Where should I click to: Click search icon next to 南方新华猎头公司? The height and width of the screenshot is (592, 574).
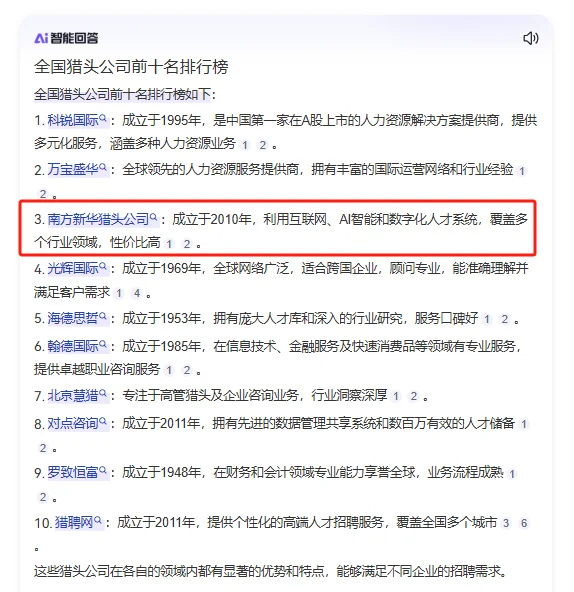tap(153, 217)
